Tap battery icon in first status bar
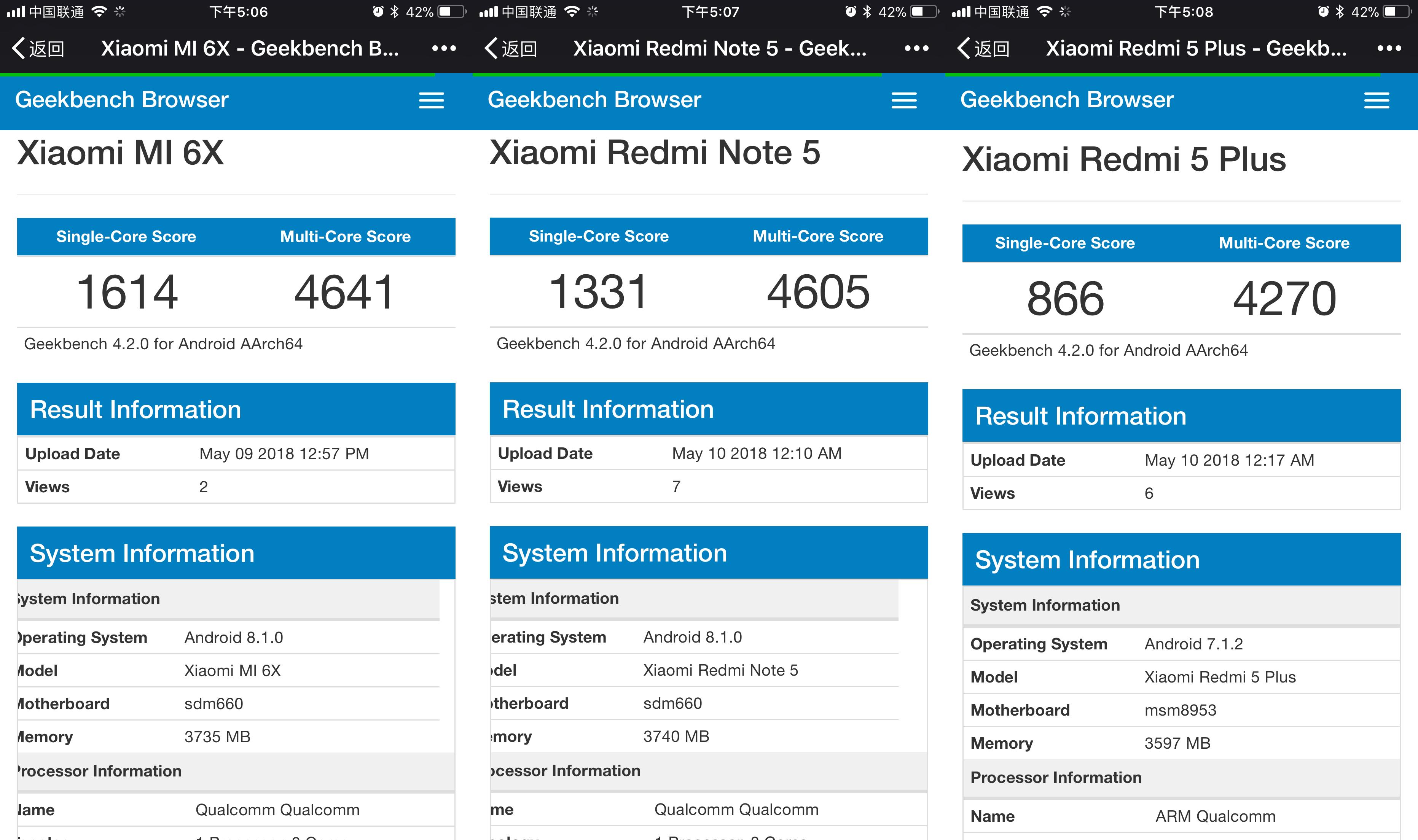Screen dimensions: 1418x840 pyautogui.click(x=452, y=11)
